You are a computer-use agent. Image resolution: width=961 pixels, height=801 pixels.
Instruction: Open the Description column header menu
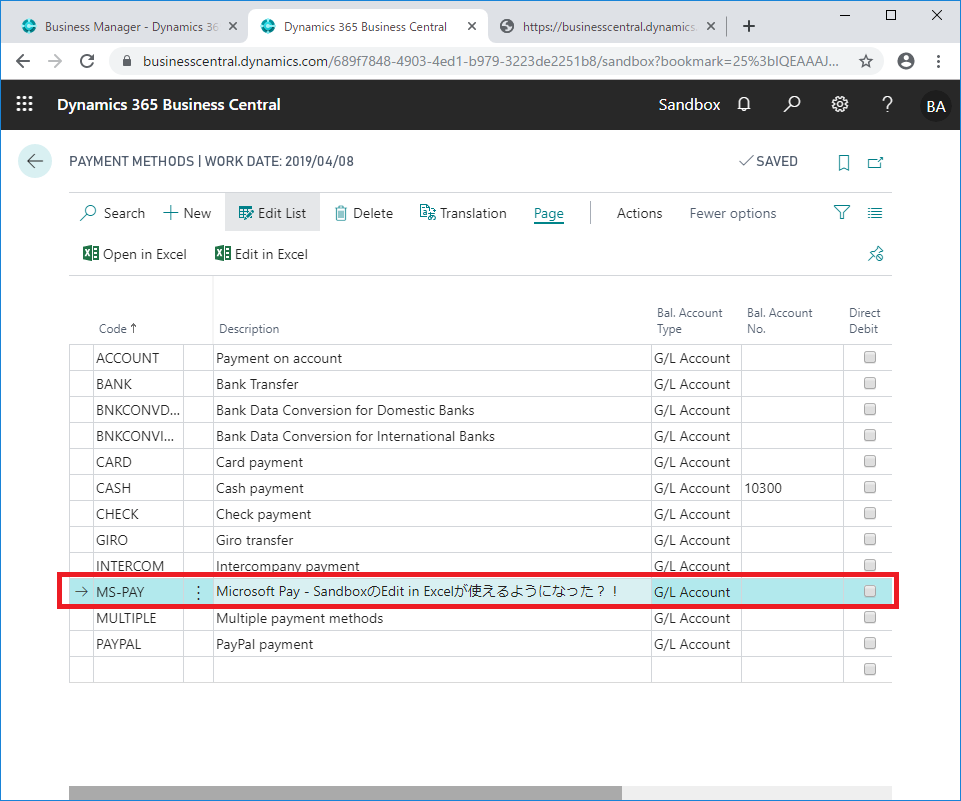[x=249, y=328]
